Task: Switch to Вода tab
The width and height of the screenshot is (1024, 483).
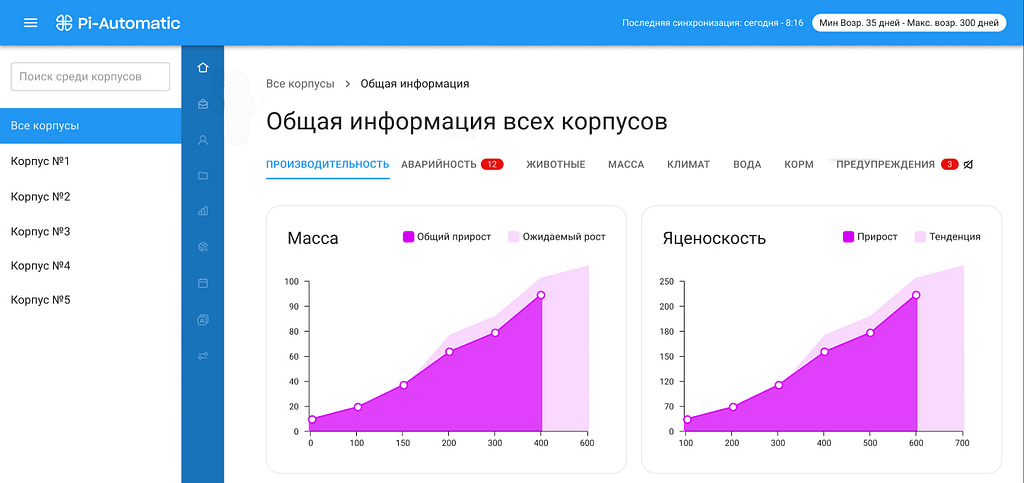Action: (747, 164)
